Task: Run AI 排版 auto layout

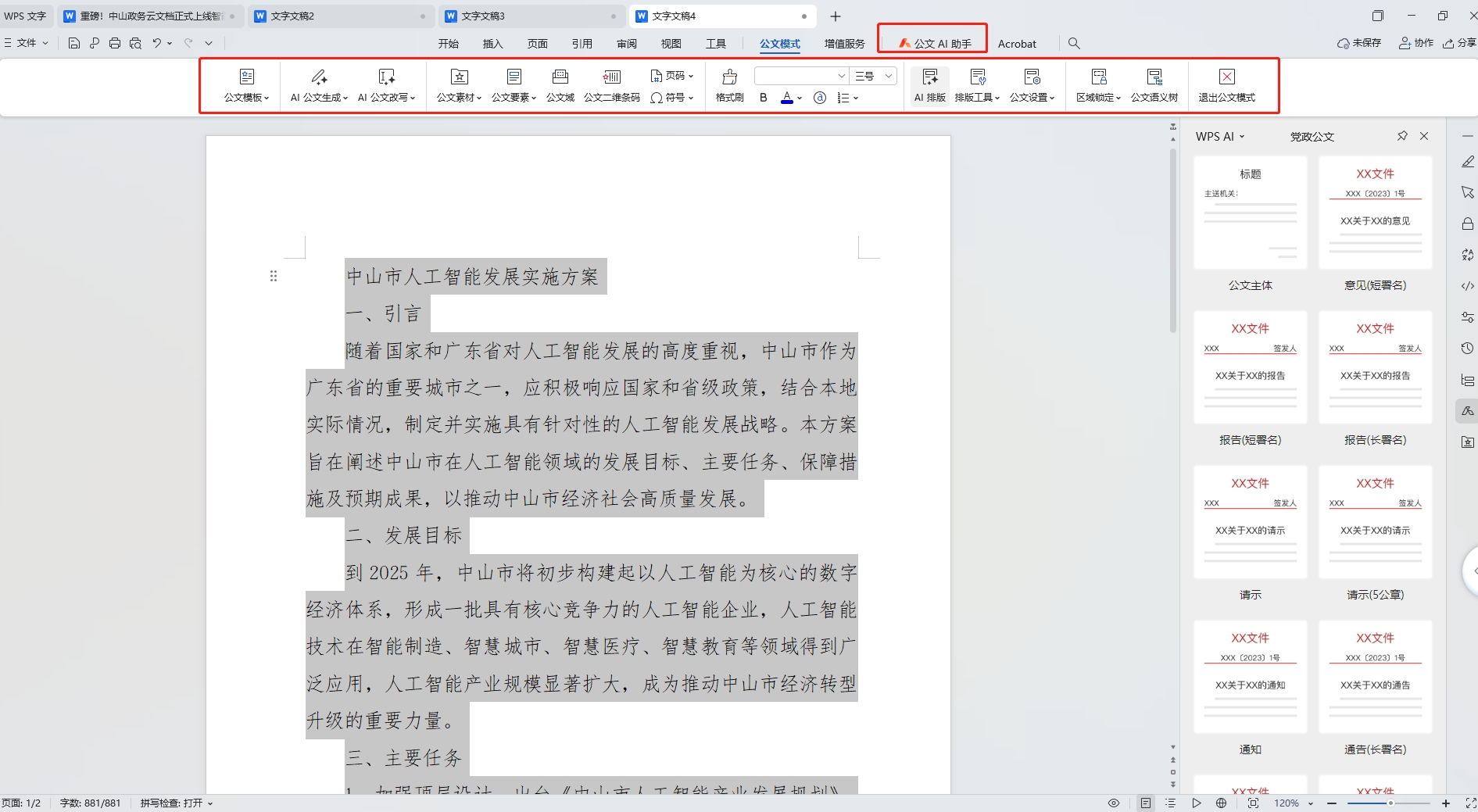Action: [x=930, y=85]
